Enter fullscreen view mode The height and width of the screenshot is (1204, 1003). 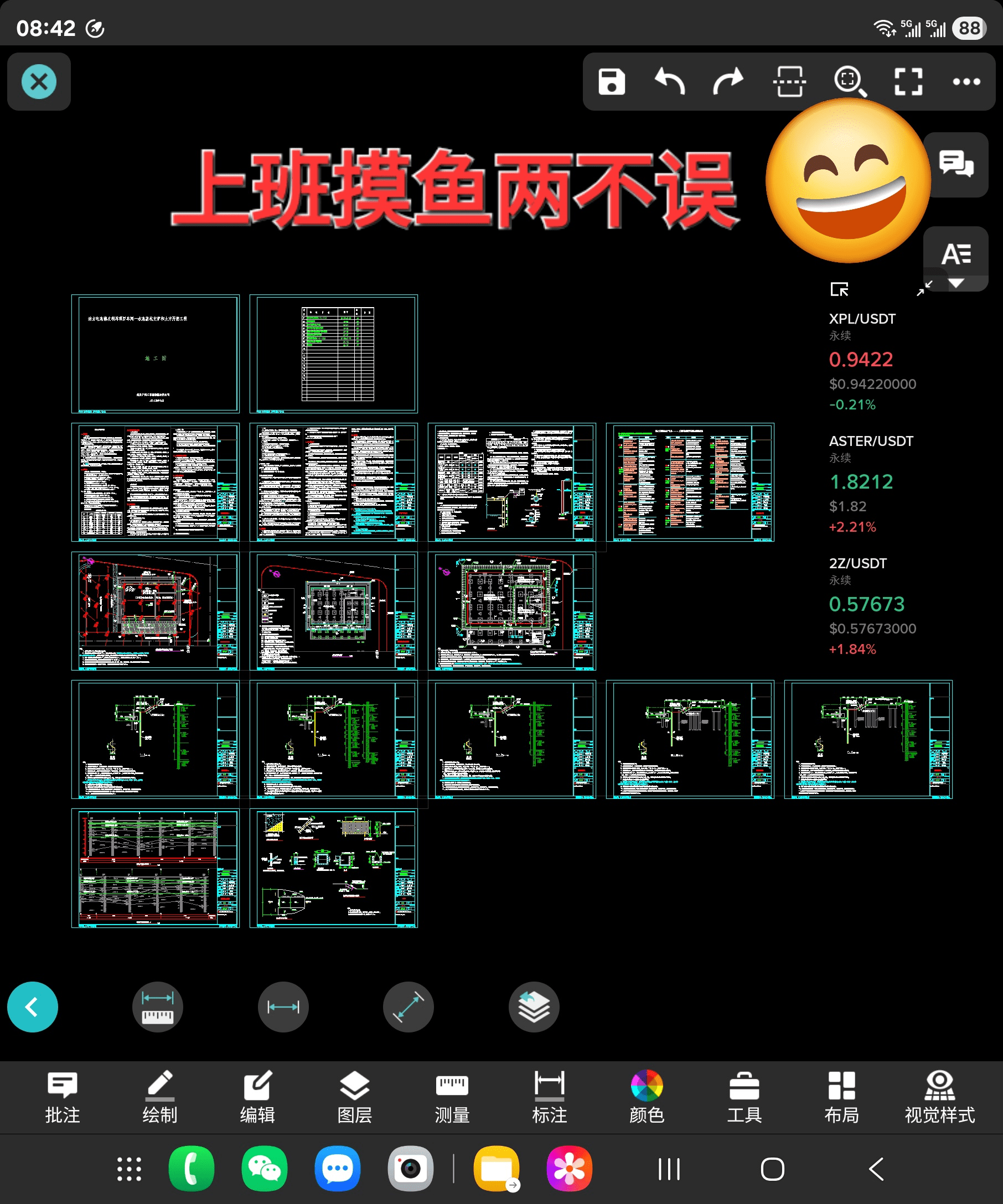coord(908,81)
